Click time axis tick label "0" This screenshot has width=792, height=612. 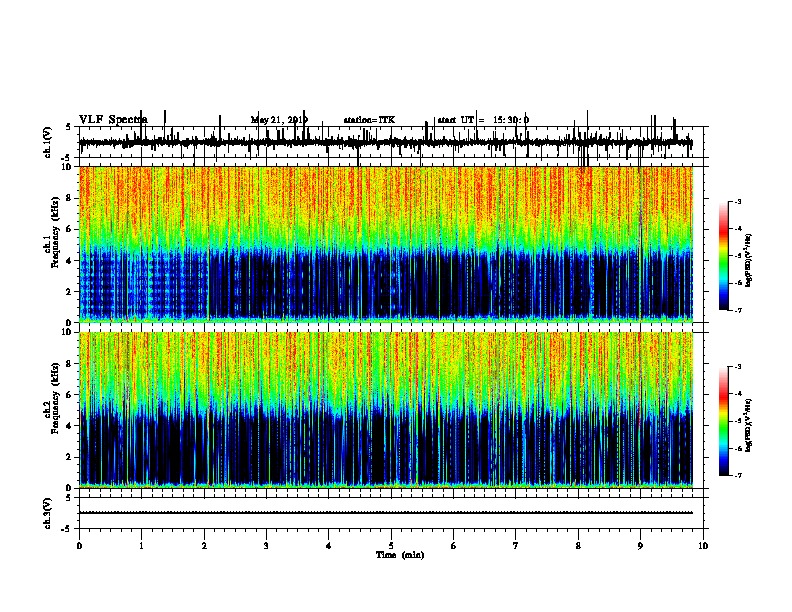[79, 546]
